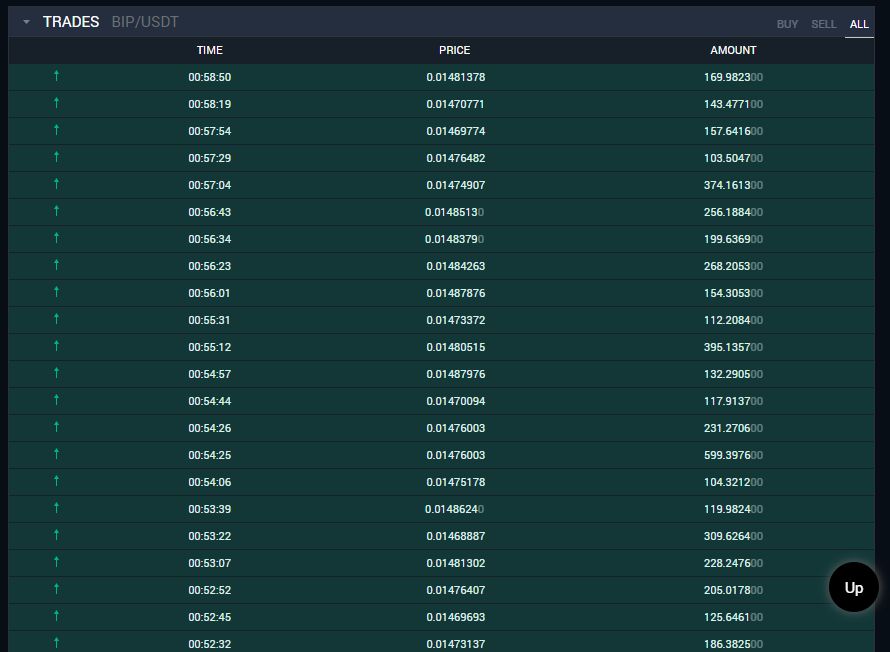The image size is (890, 652).
Task: Click the up arrow for 00:57:54 trade
Action: click(56, 130)
